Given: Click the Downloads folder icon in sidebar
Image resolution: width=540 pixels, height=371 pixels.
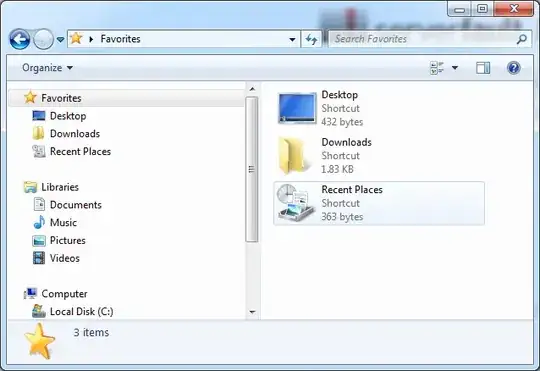Looking at the screenshot, I should [x=38, y=133].
